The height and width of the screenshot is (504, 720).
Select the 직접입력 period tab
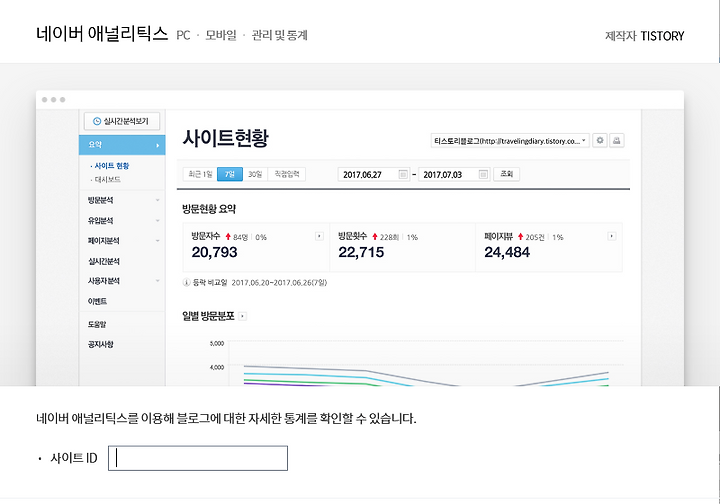point(287,174)
